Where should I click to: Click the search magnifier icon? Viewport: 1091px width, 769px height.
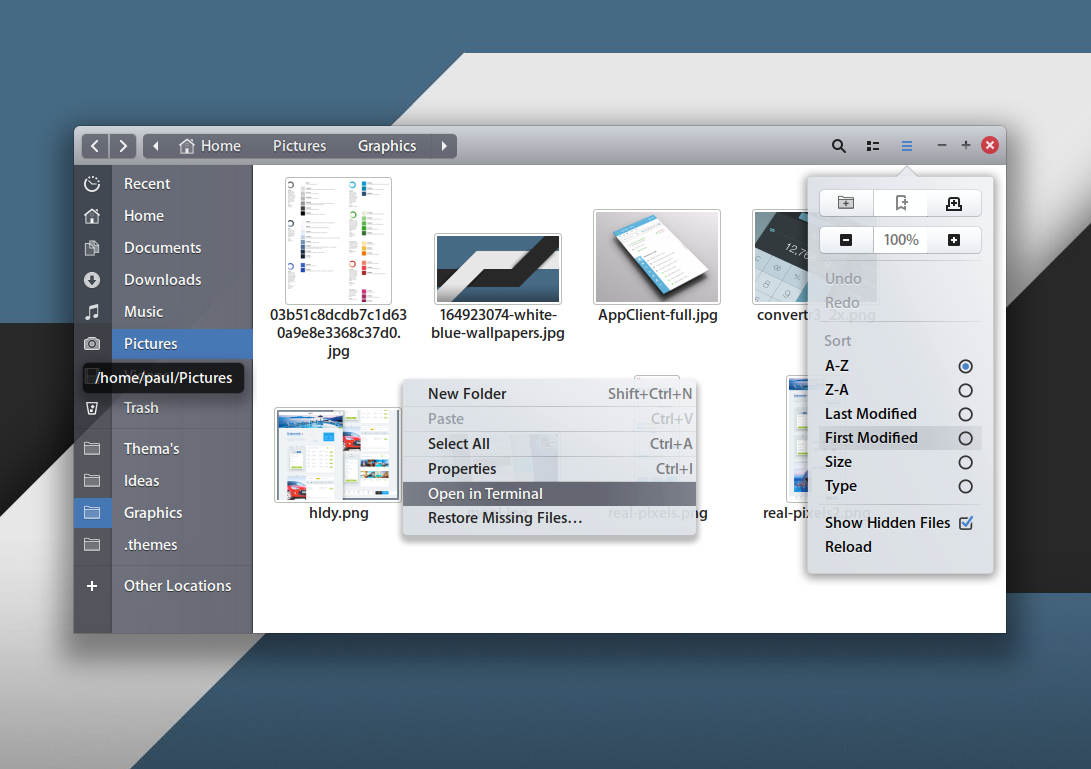tap(838, 146)
